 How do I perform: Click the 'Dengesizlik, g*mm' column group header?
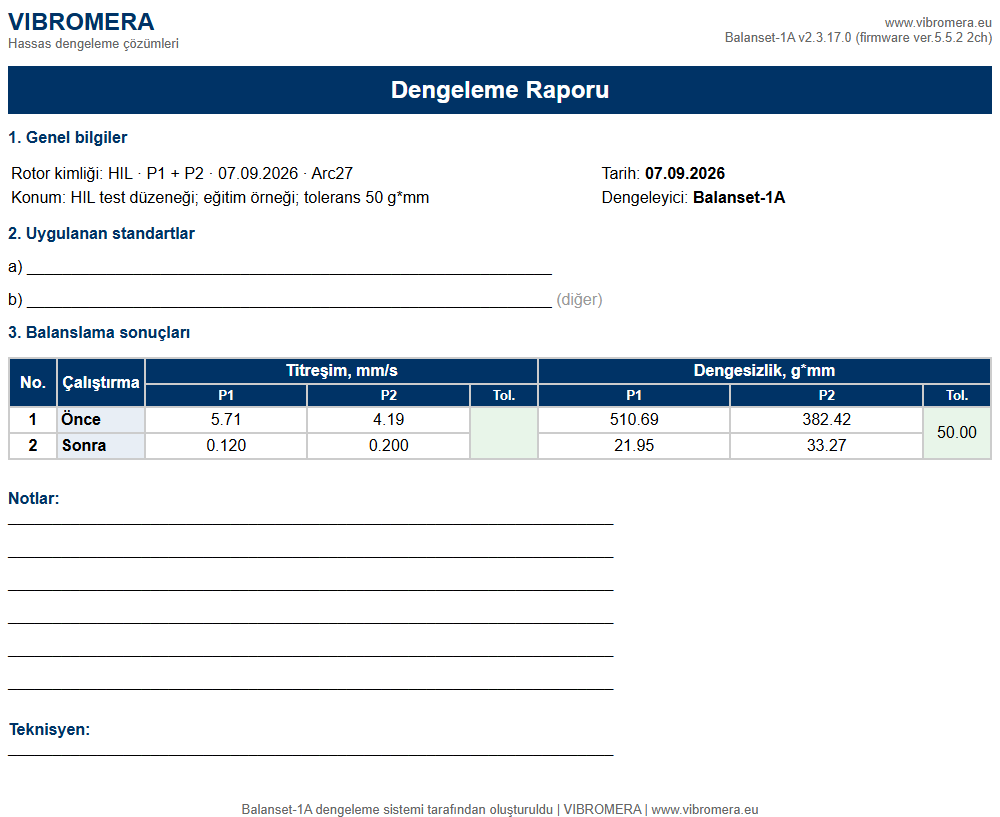(x=764, y=371)
